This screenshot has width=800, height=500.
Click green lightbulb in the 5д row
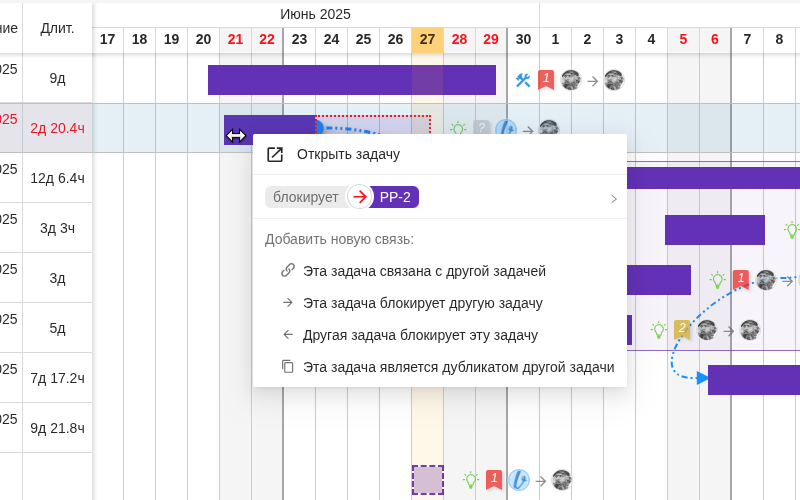tap(659, 330)
